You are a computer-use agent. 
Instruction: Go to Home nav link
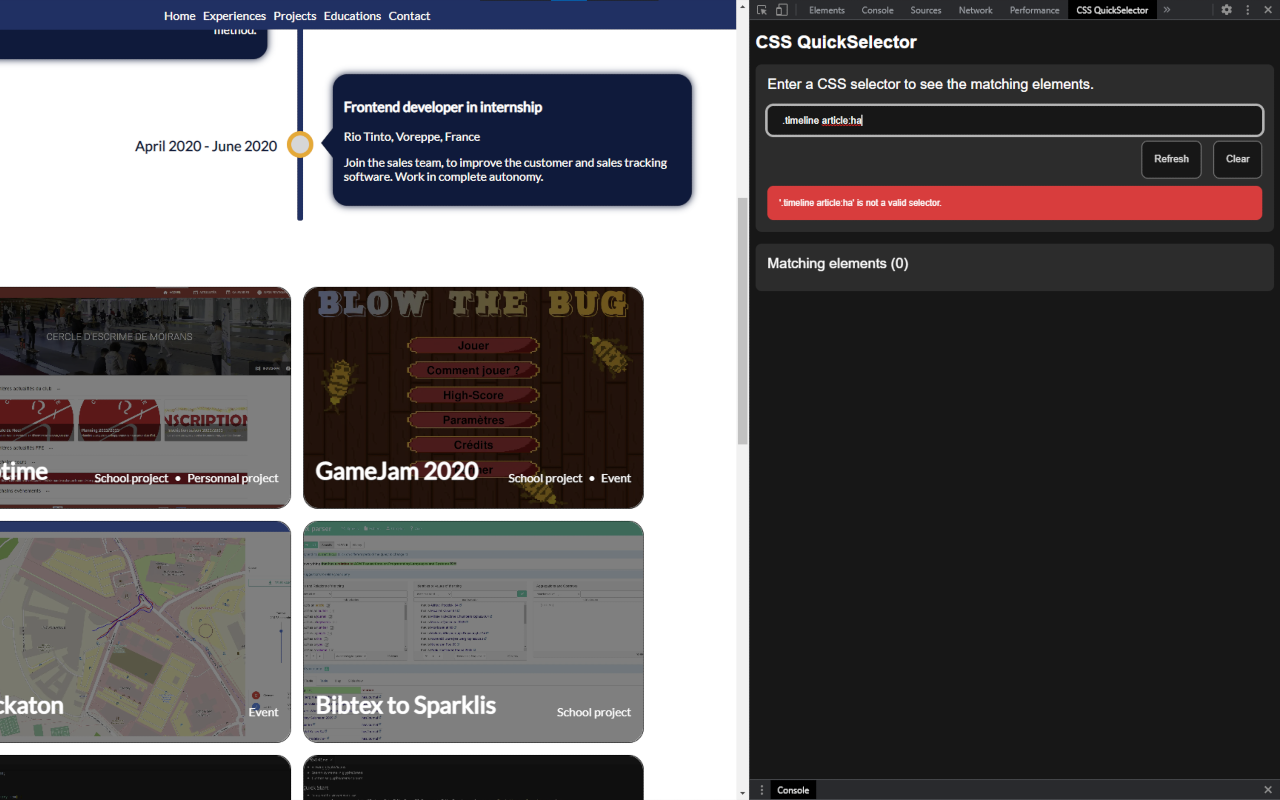(x=180, y=16)
